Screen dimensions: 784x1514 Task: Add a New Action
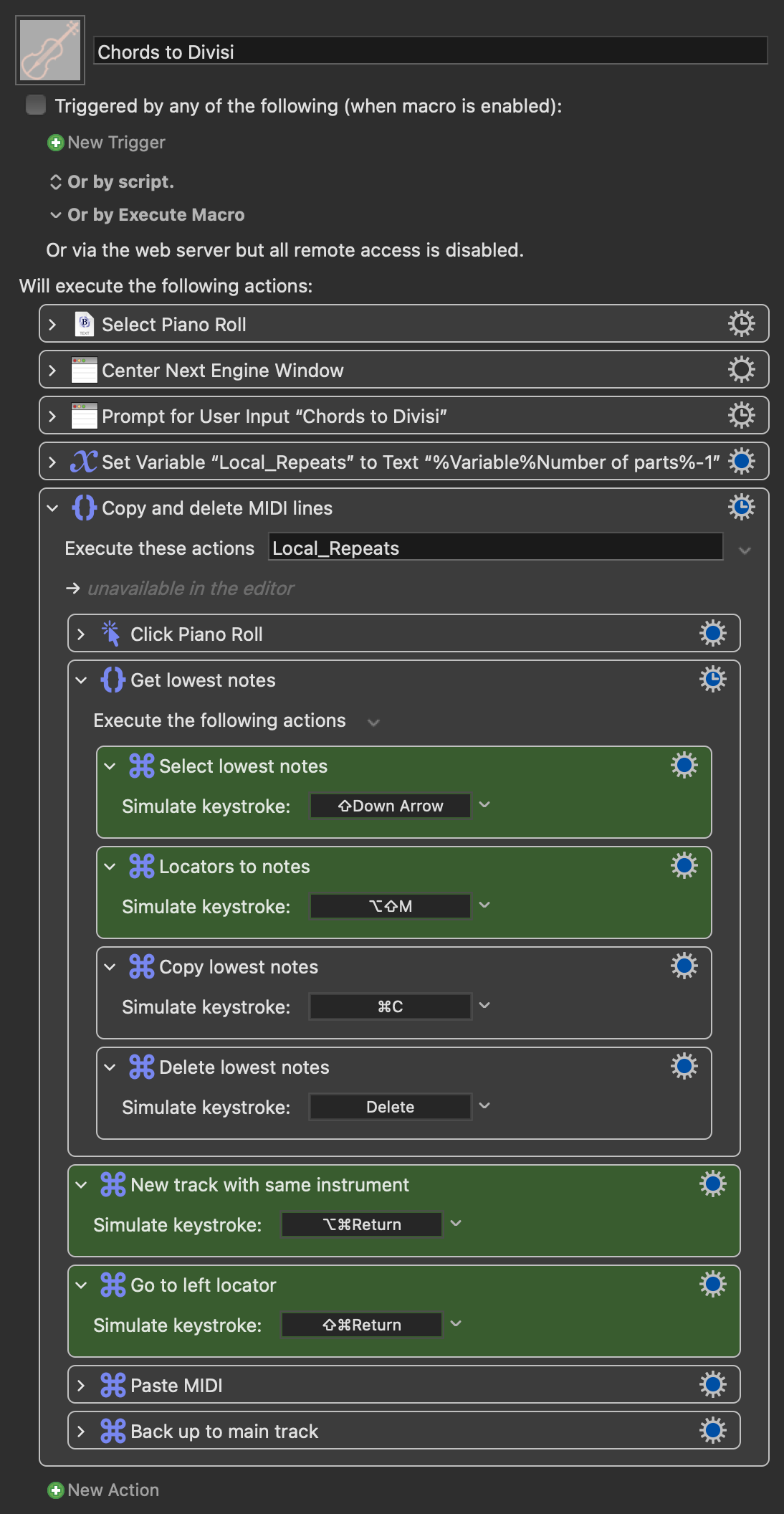tap(103, 1490)
